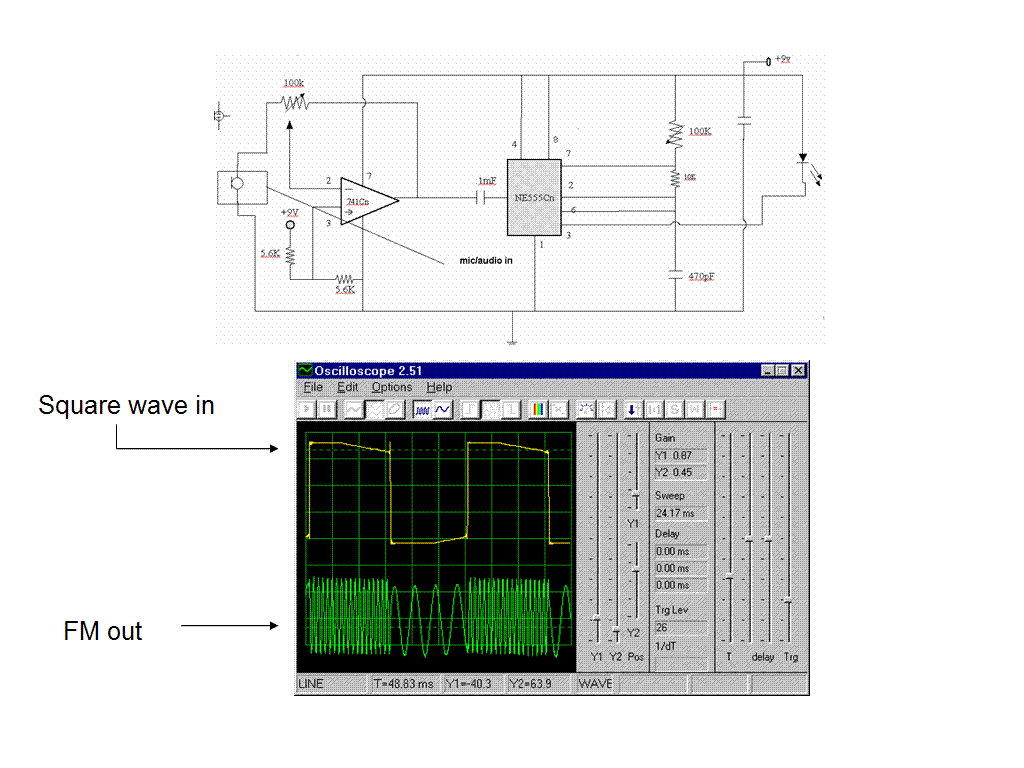Click the red marker toolbar icon
The height and width of the screenshot is (768, 1024).
coord(716,409)
